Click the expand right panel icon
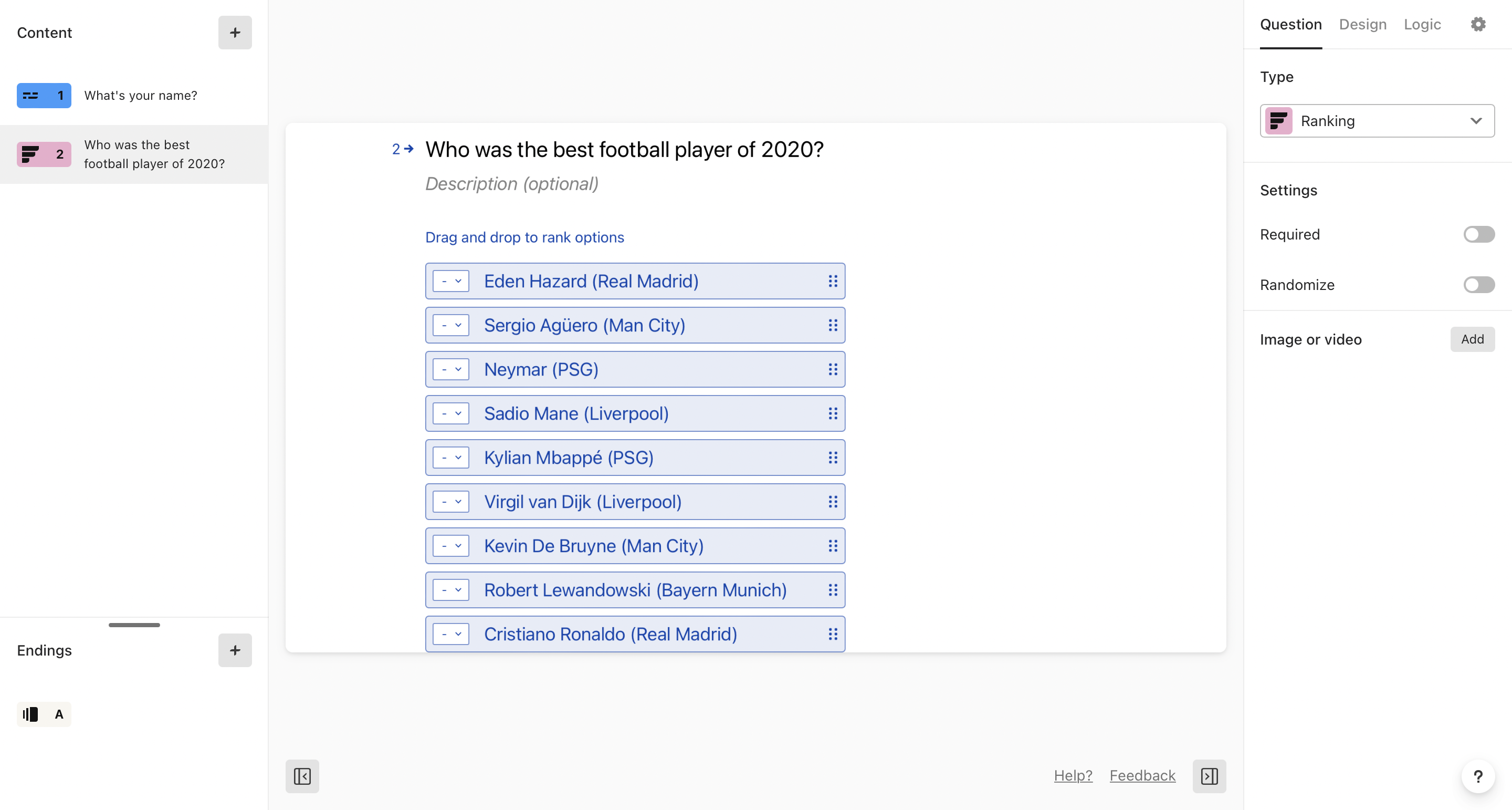Viewport: 1512px width, 810px height. point(1208,776)
